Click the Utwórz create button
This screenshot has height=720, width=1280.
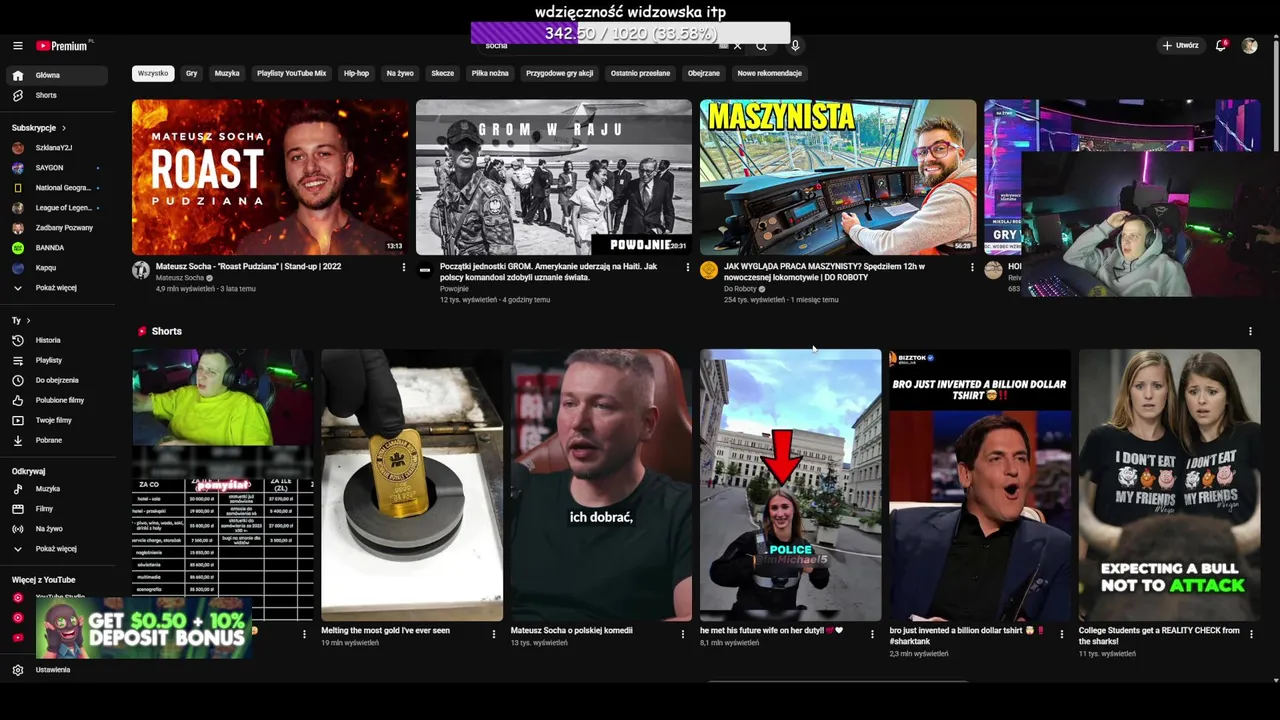click(1180, 46)
